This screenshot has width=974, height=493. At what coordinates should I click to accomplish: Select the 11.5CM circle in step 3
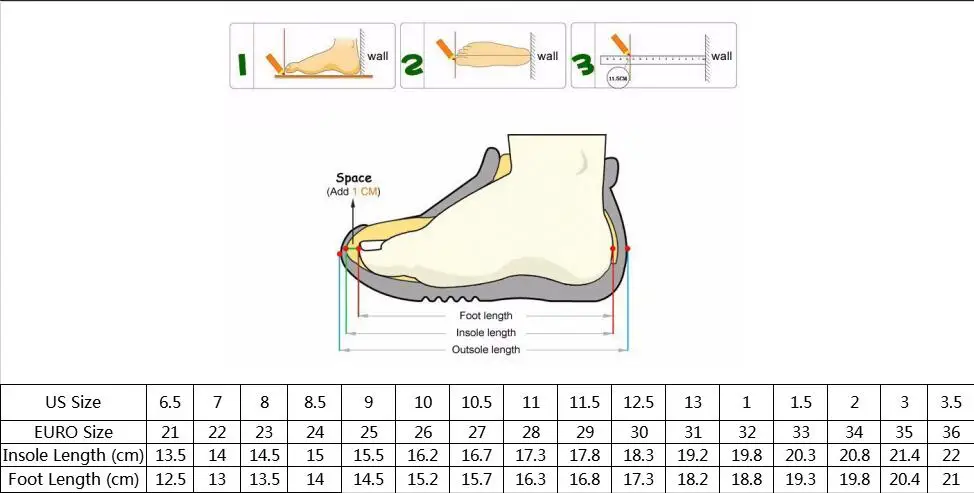click(x=617, y=78)
